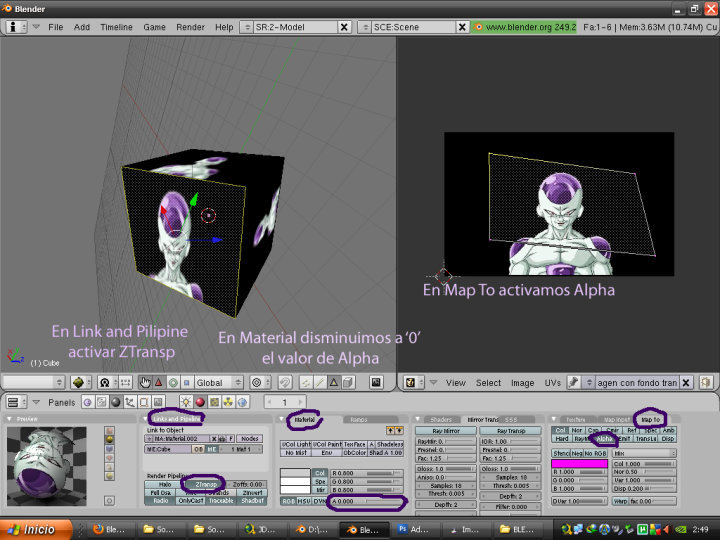Toggle the Shadbuf button

click(252, 501)
